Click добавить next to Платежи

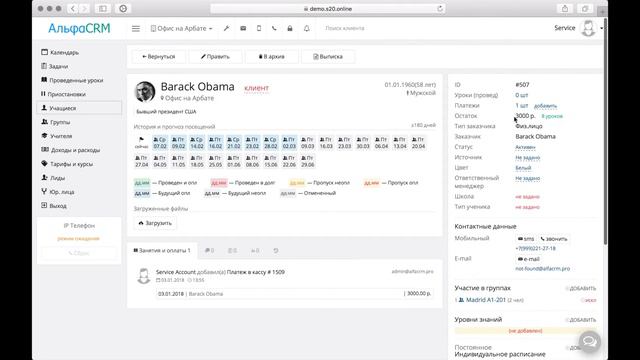(545, 106)
